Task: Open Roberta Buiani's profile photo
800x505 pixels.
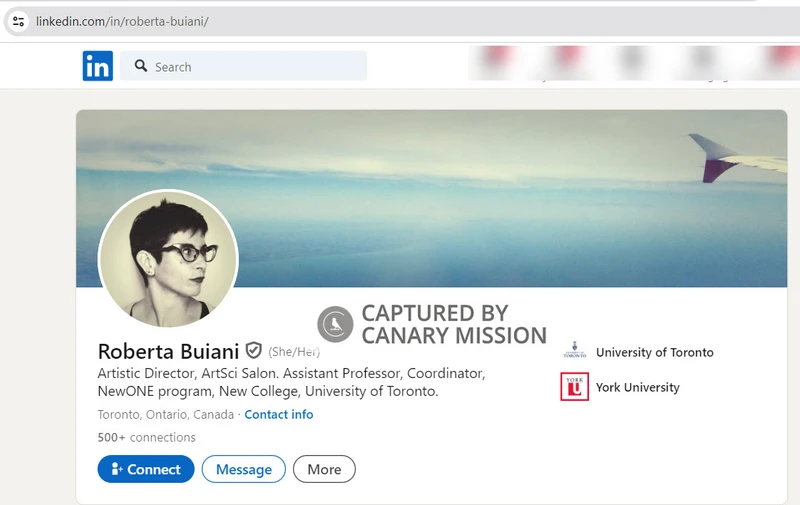Action: click(x=168, y=259)
